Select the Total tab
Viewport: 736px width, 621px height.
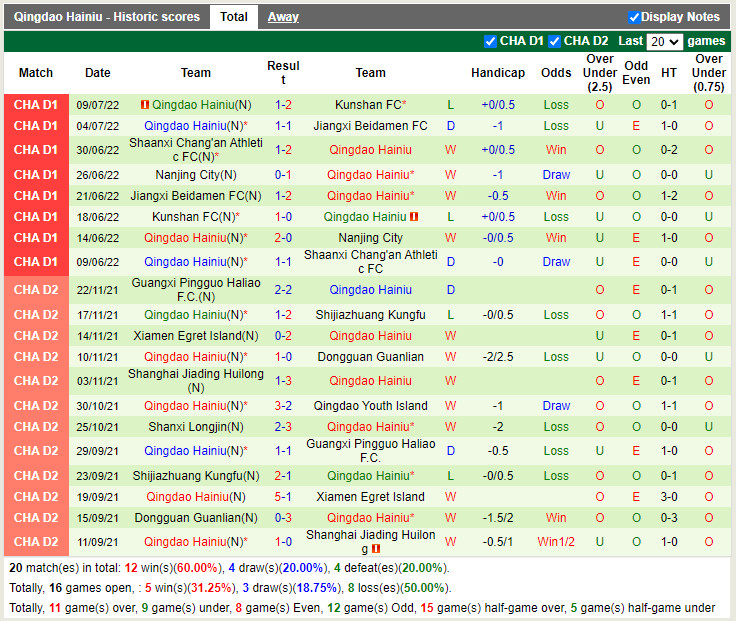tap(234, 17)
